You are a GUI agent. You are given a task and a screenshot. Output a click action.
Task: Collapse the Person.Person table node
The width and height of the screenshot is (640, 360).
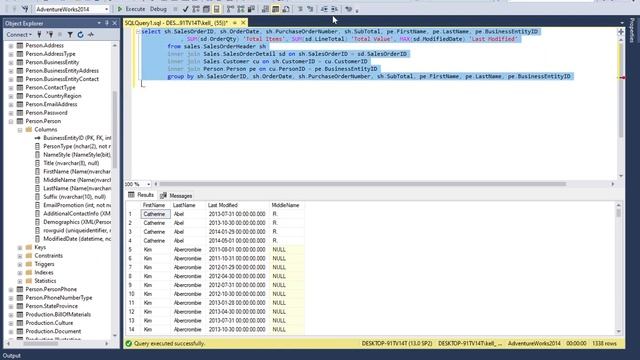pos(11,121)
